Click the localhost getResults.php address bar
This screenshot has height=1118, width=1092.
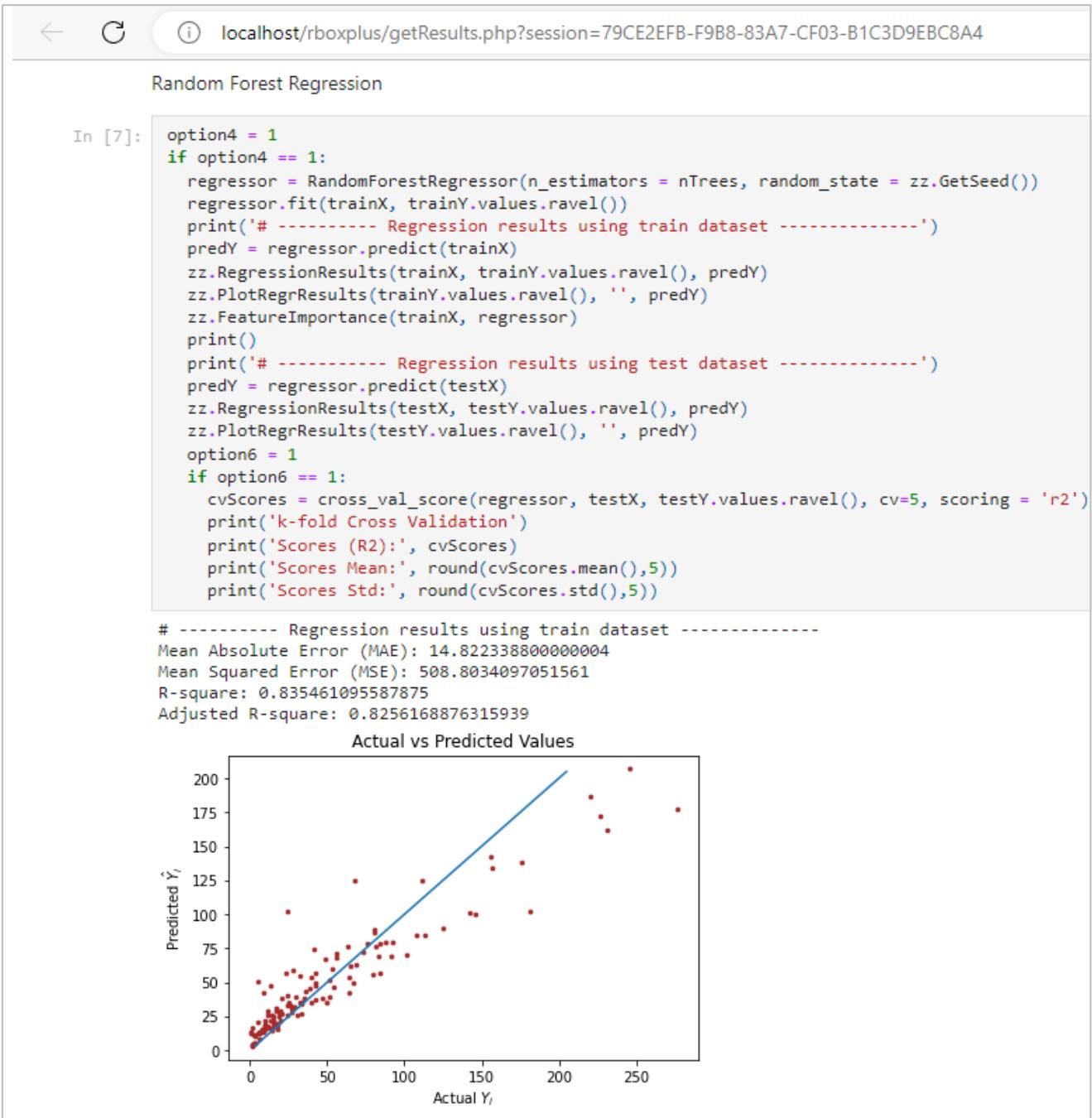601,34
